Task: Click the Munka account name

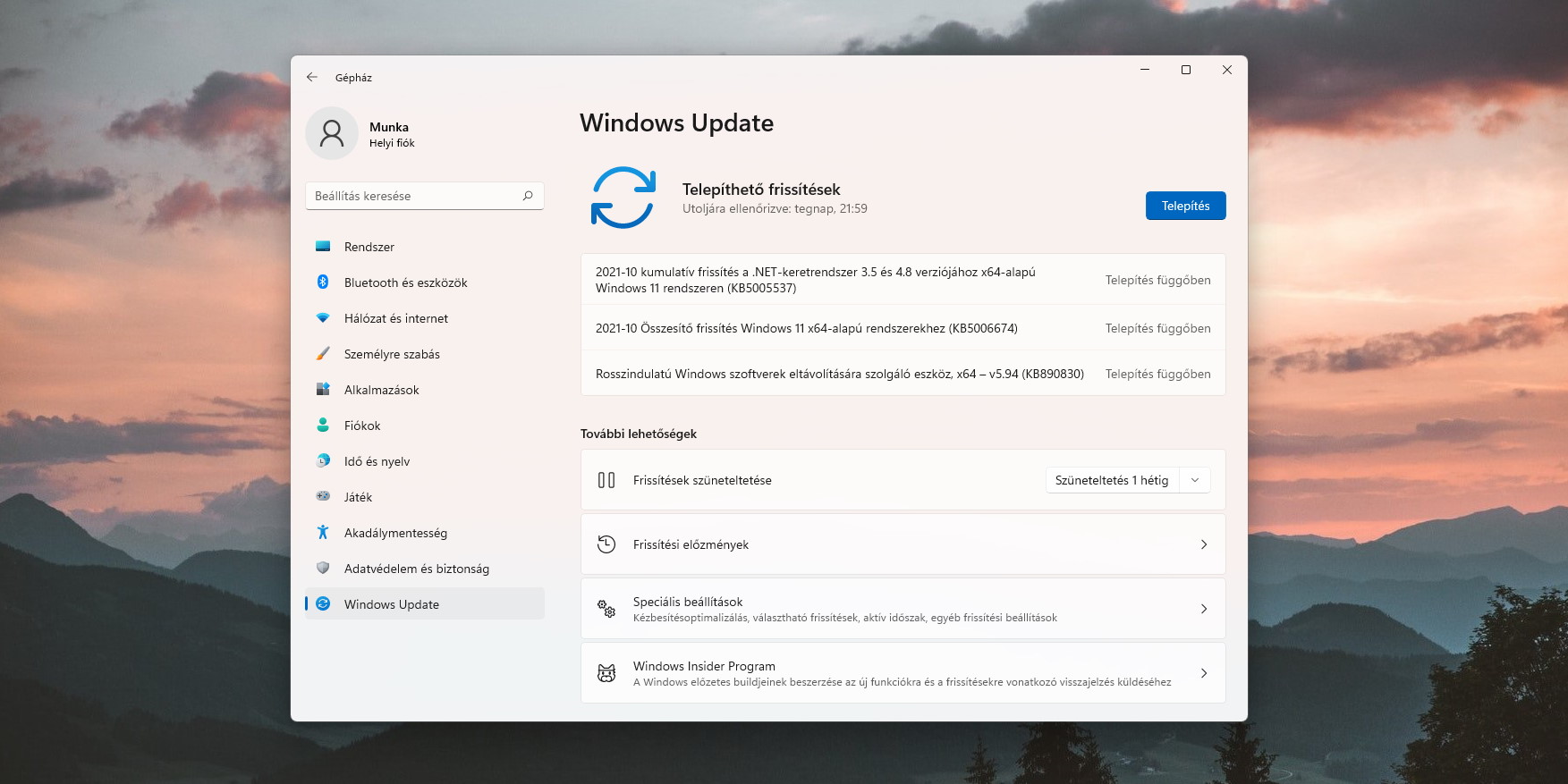Action: click(389, 127)
